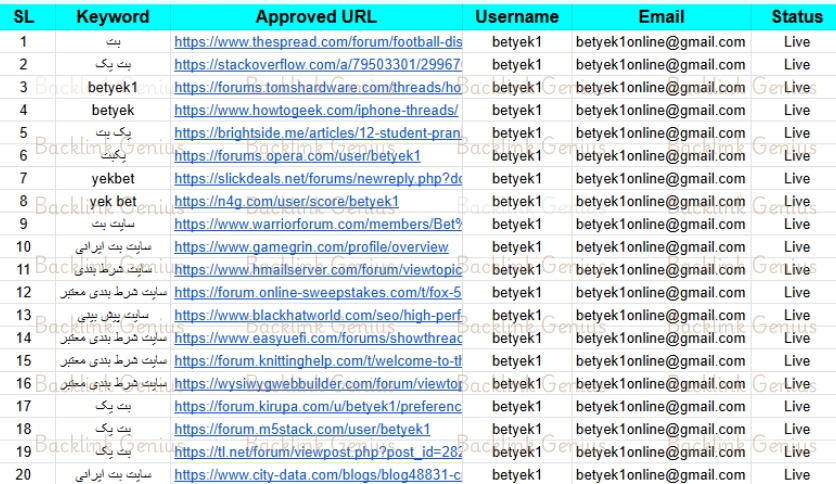Follow the brightside.me articles link
This screenshot has height=484, width=836.
[318, 133]
